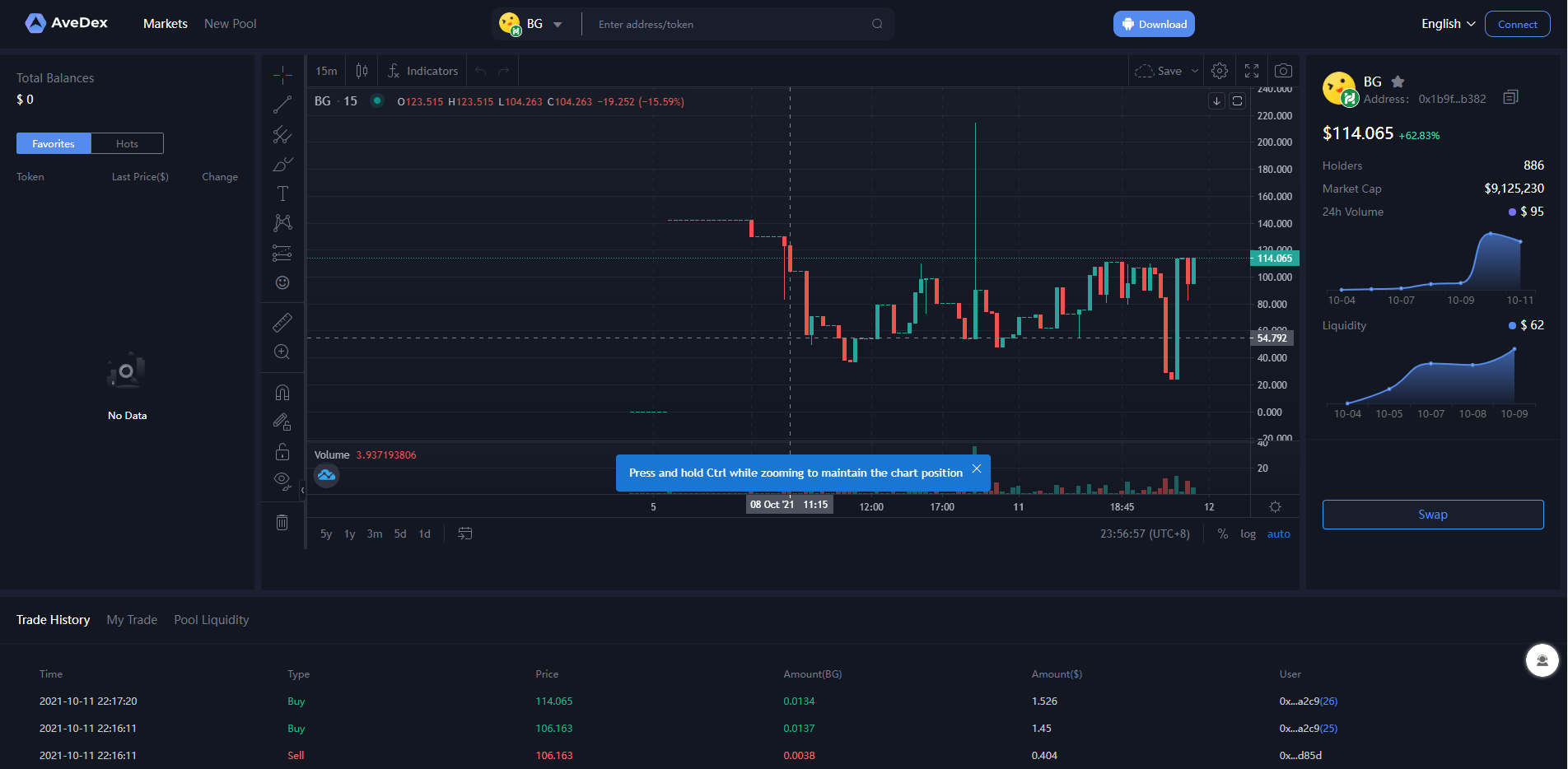The width and height of the screenshot is (1568, 769).
Task: Click the redo arrow in chart toolbar
Action: tap(504, 71)
